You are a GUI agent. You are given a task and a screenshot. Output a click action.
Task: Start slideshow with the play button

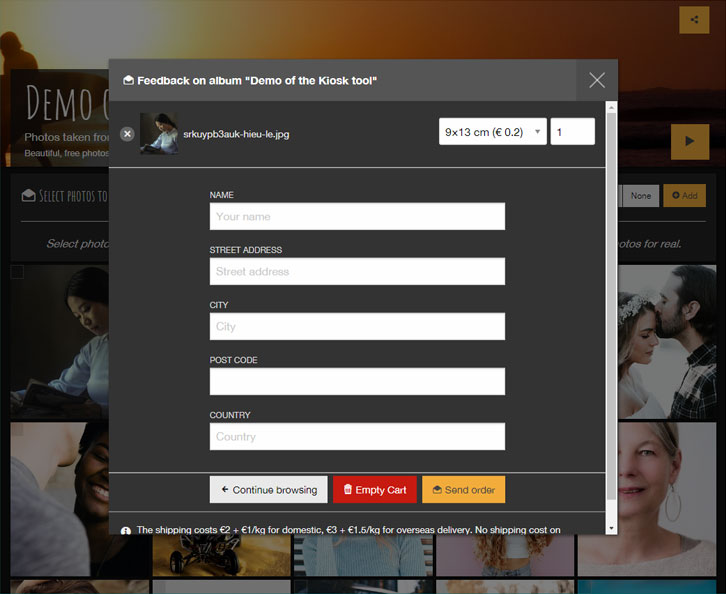coord(690,141)
